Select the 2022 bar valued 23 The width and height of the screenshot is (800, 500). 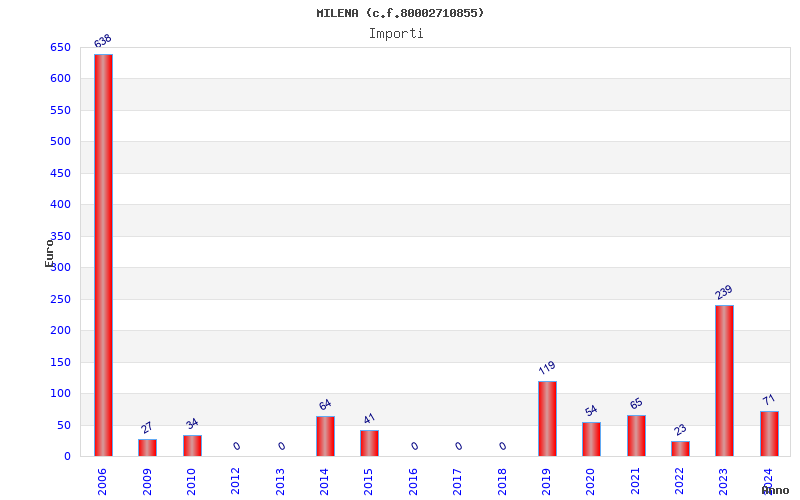tap(680, 448)
